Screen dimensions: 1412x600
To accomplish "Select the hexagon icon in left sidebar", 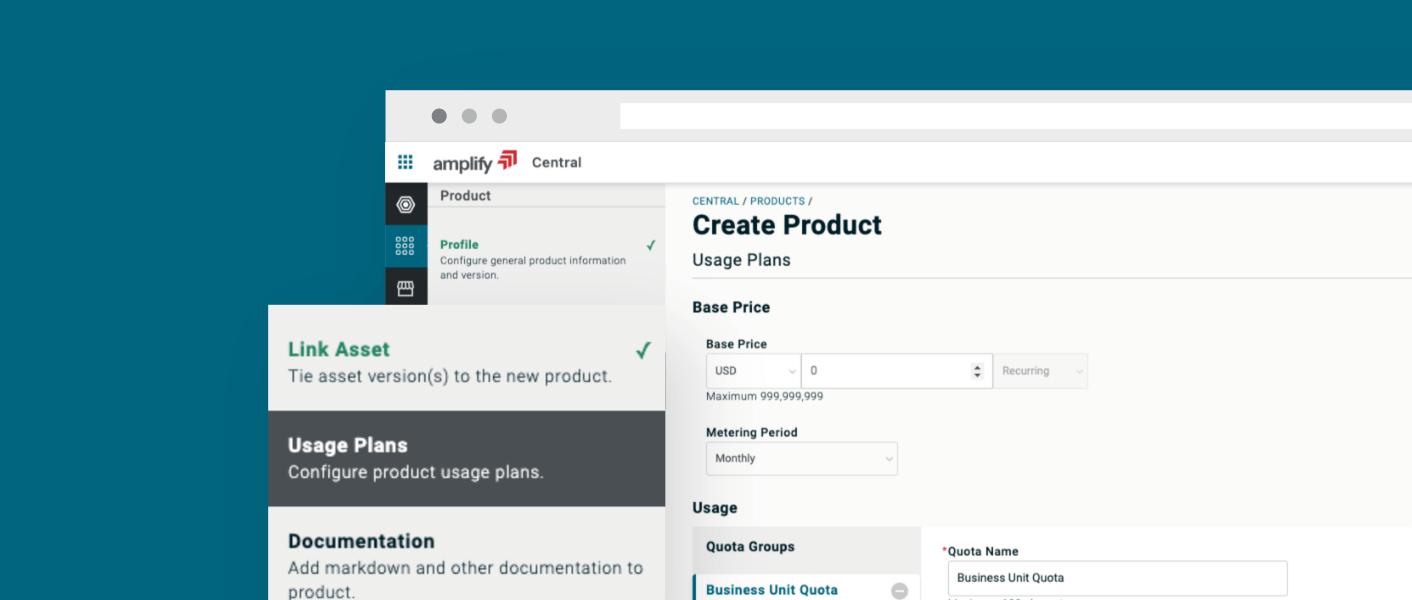I will (405, 205).
